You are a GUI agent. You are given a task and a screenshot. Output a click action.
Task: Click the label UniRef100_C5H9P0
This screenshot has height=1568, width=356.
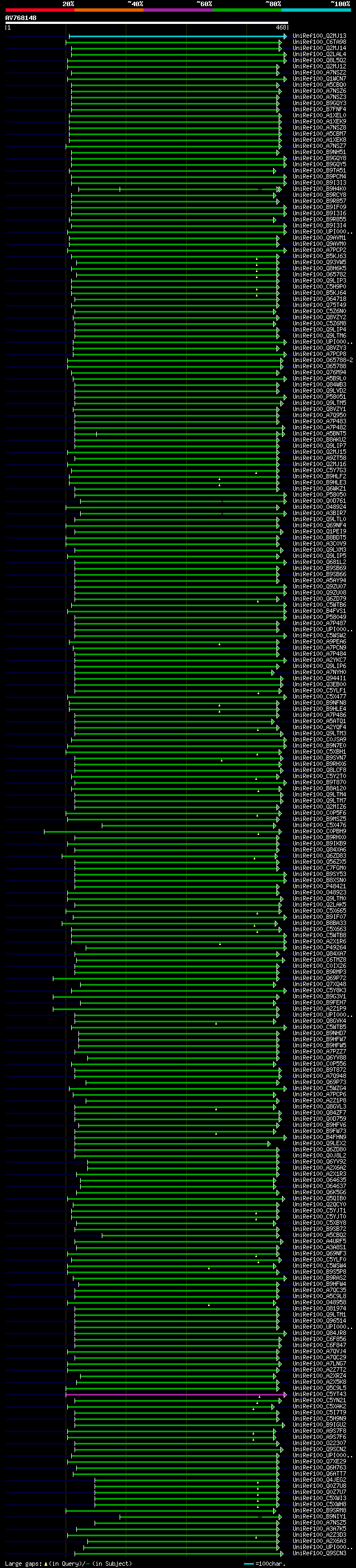pyautogui.click(x=319, y=288)
